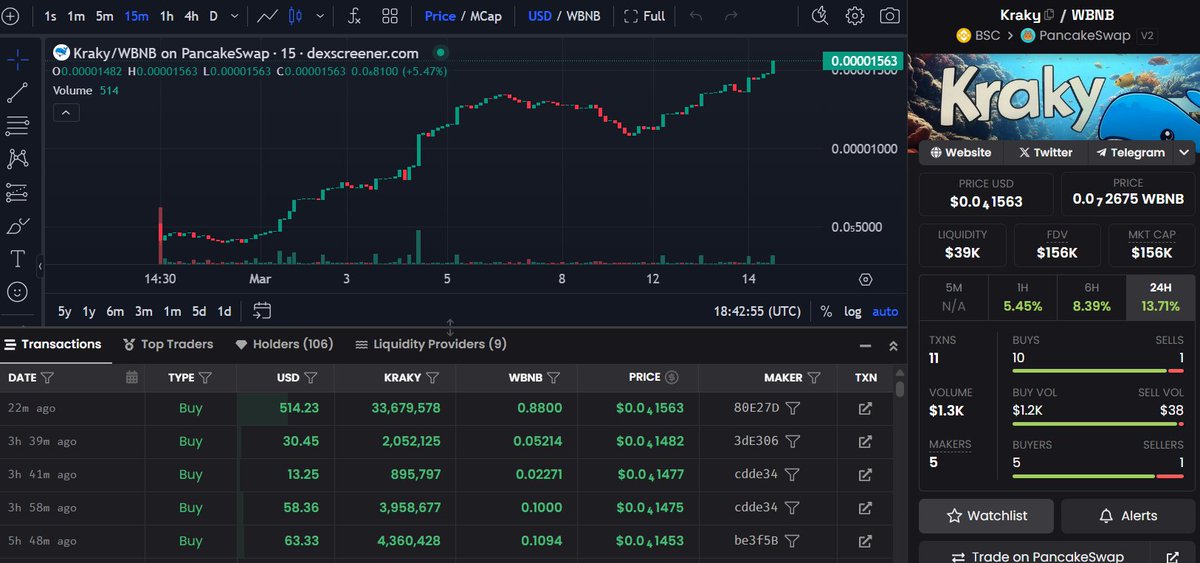
Task: Open the timeframe dropdown arrow next to D
Action: (x=234, y=16)
